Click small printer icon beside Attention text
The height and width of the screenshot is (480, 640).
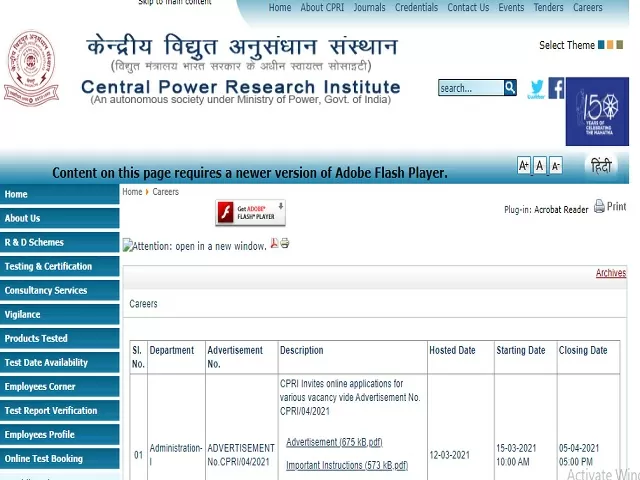coord(284,243)
